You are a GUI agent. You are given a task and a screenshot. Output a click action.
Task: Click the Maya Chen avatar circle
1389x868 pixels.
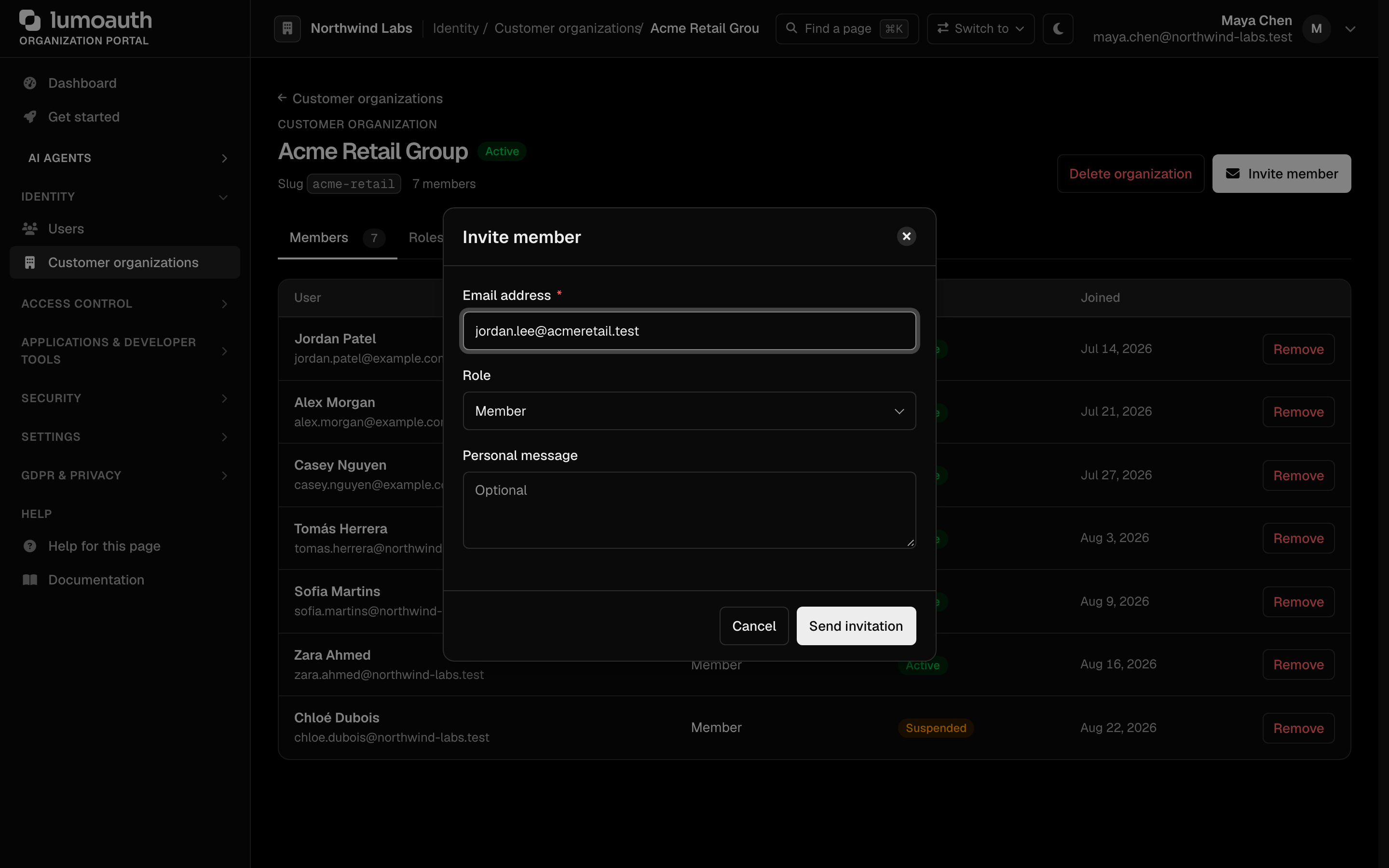point(1316,29)
